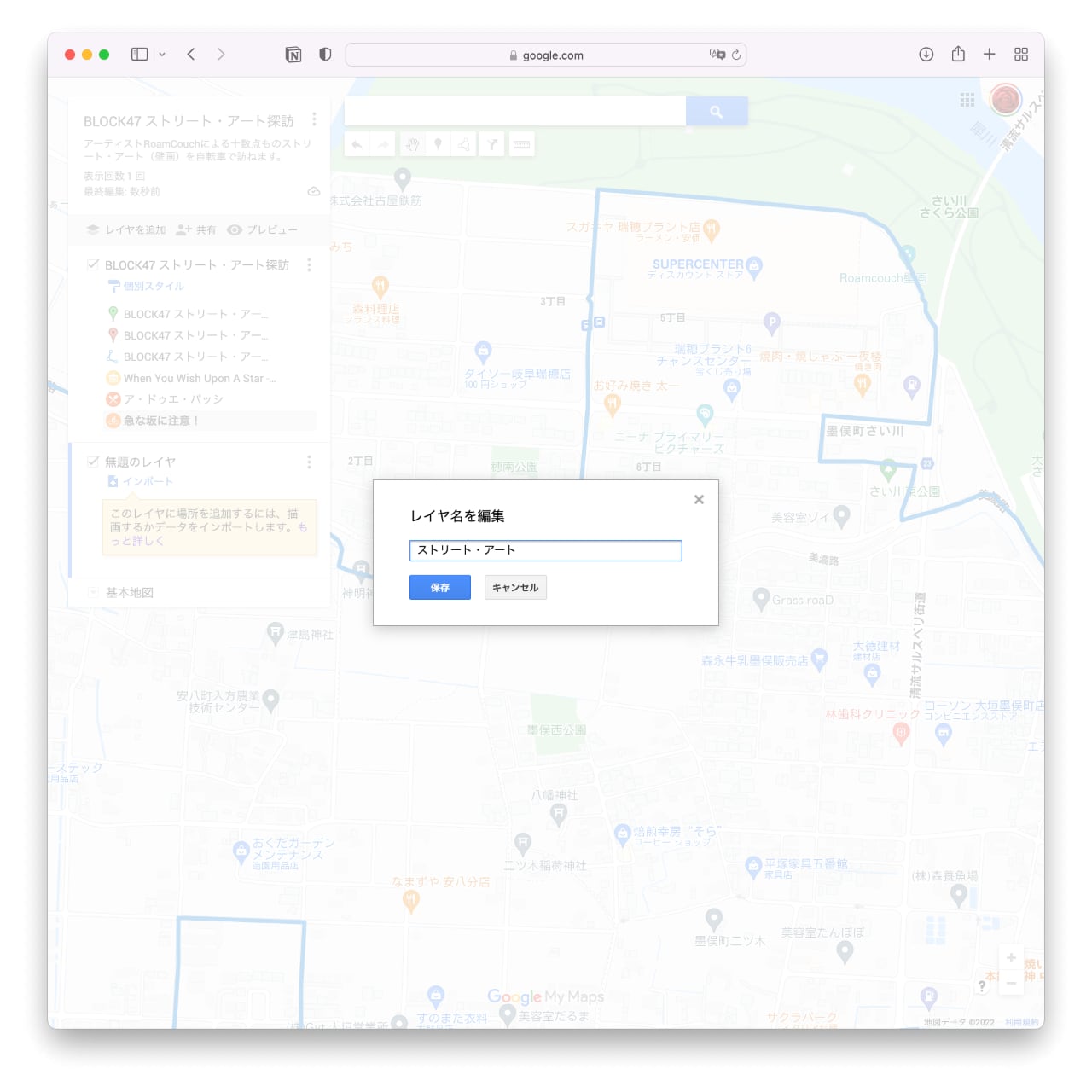Expand the base map (基本地図) section
The image size is (1092, 1092).
point(93,592)
